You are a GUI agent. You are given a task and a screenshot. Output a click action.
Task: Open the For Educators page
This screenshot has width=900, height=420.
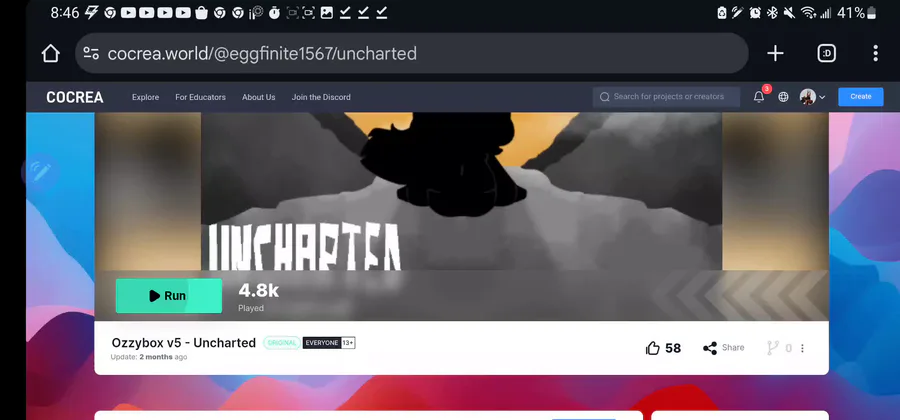[x=200, y=97]
